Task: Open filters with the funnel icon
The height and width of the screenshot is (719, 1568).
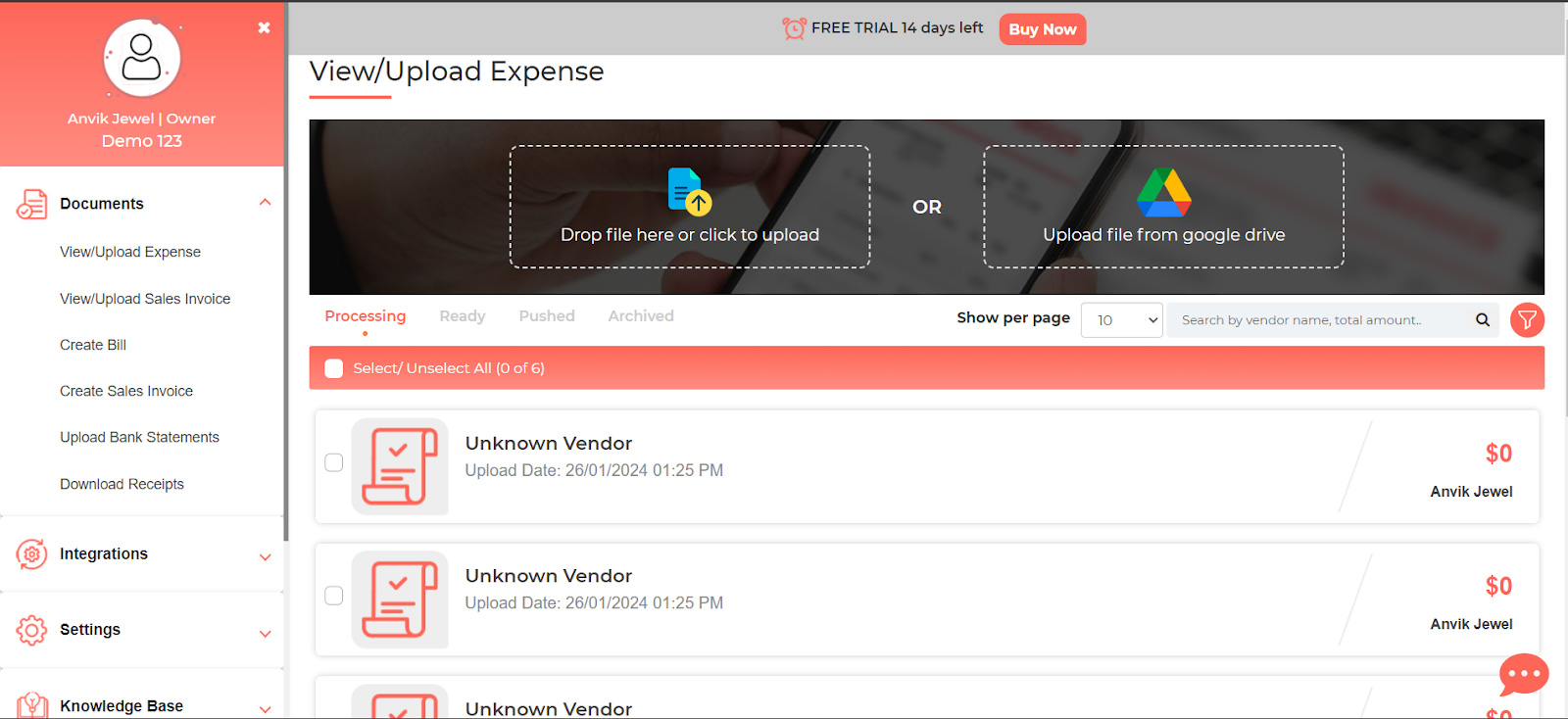Action: point(1527,319)
